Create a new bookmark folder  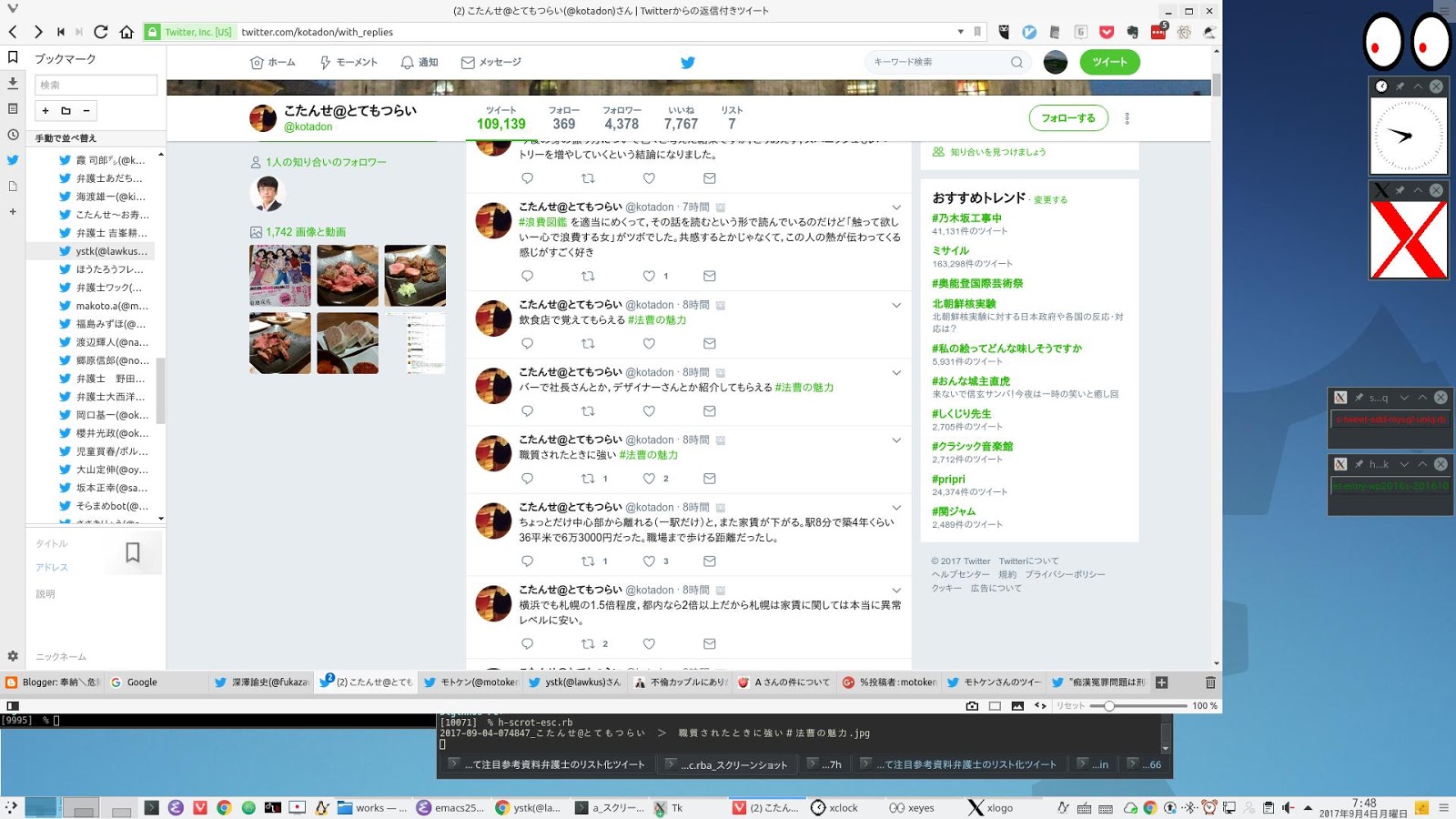(x=66, y=111)
